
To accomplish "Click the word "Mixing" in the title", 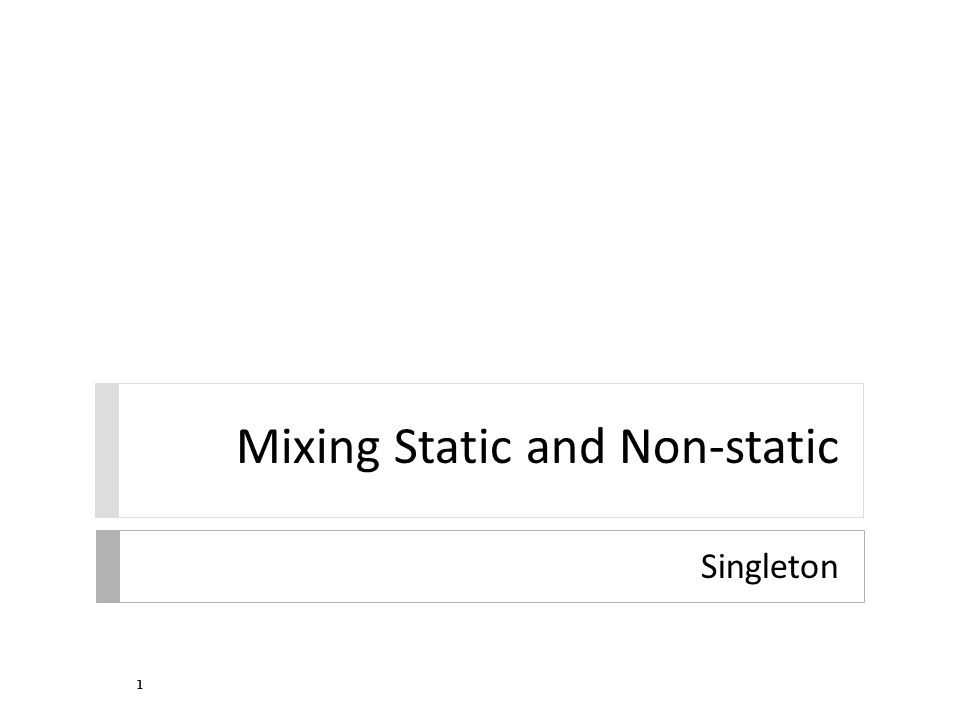I will (x=308, y=449).
